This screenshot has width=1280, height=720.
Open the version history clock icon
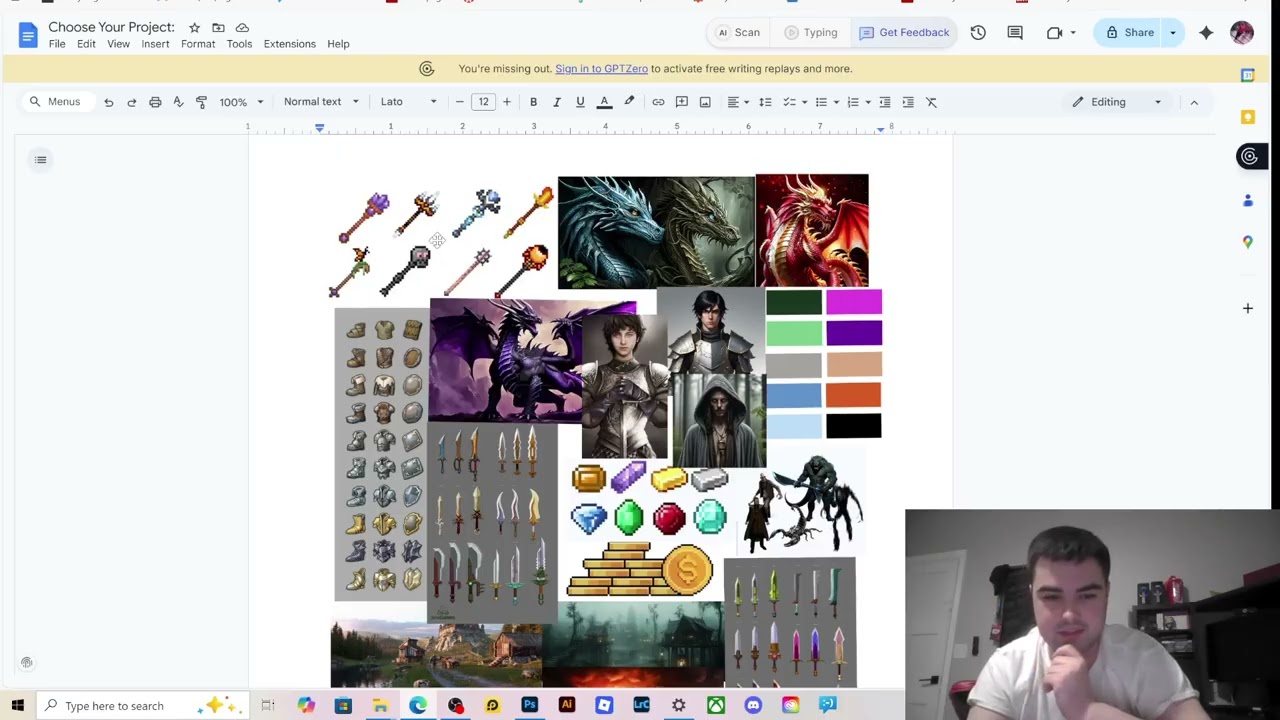point(978,33)
